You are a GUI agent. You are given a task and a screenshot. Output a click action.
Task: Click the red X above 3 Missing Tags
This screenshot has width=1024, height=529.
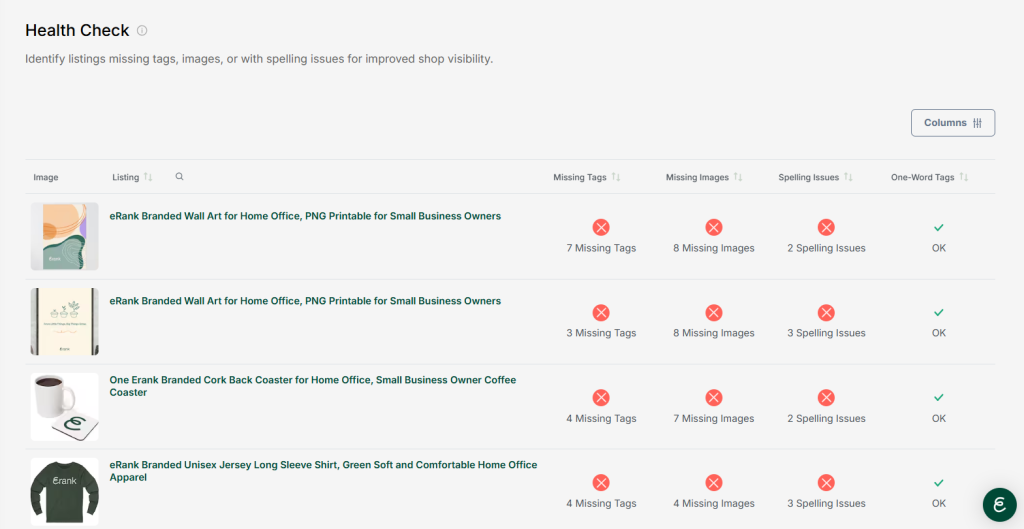click(601, 313)
